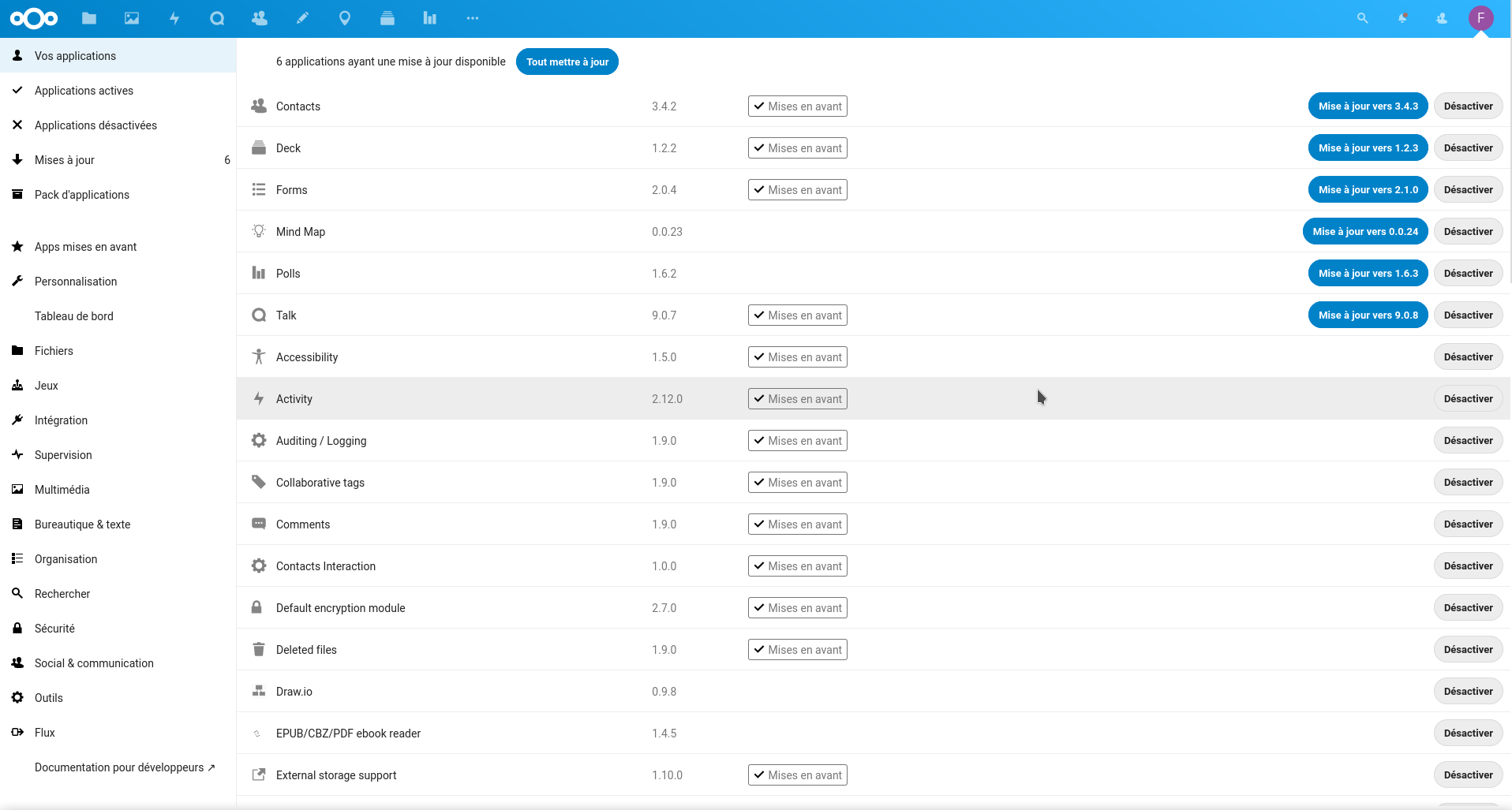Open the Rechercher category
This screenshot has width=1512, height=810.
pos(118,594)
